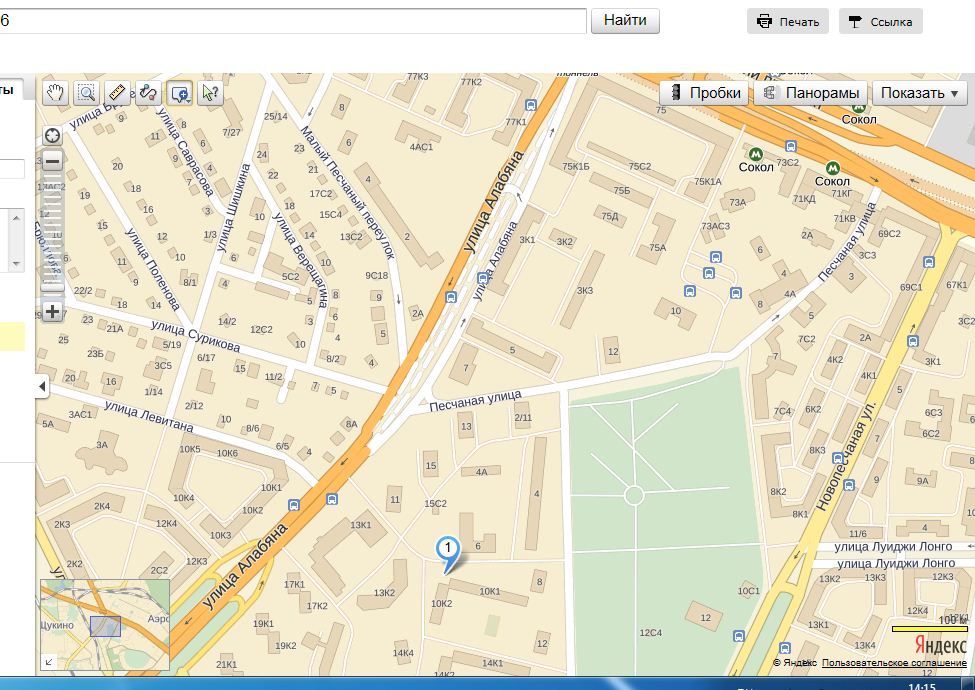Viewport: 975px width, 690px height.
Task: Toggle the Пробки traffic layer
Action: [x=707, y=93]
